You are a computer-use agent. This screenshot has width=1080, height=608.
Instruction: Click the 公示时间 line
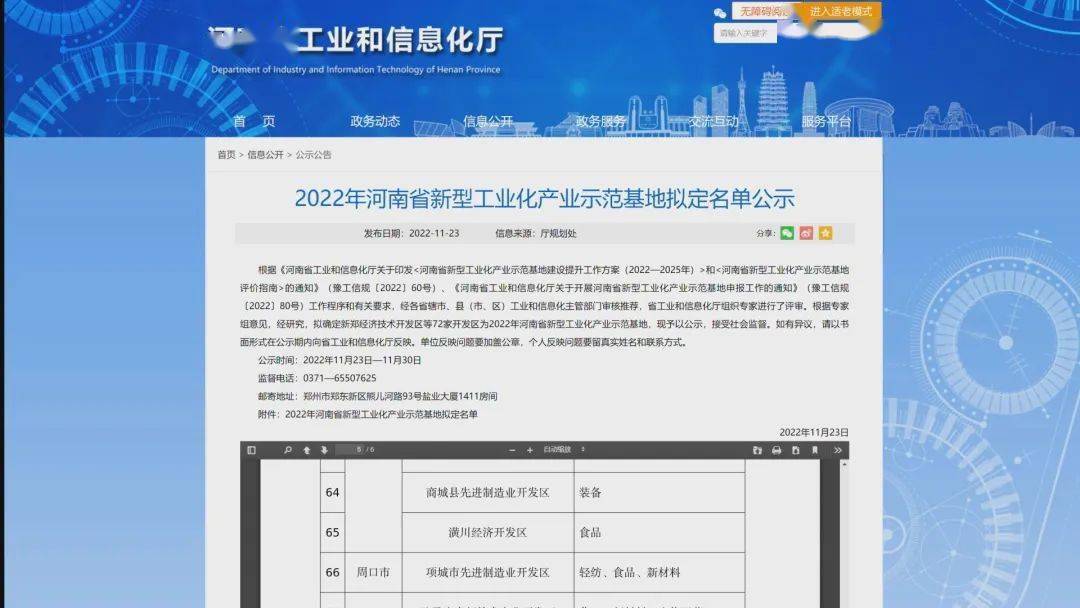coord(340,360)
